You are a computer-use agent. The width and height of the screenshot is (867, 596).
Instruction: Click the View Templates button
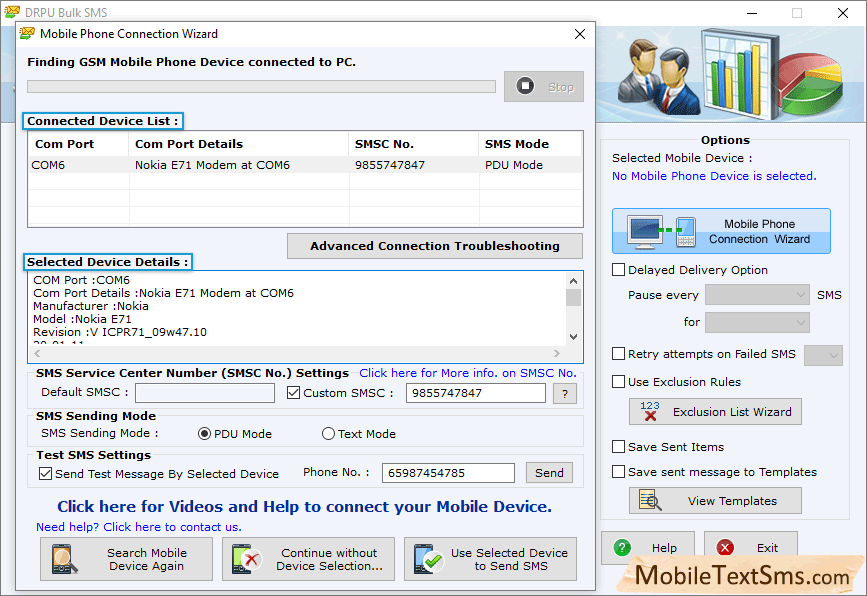(715, 501)
